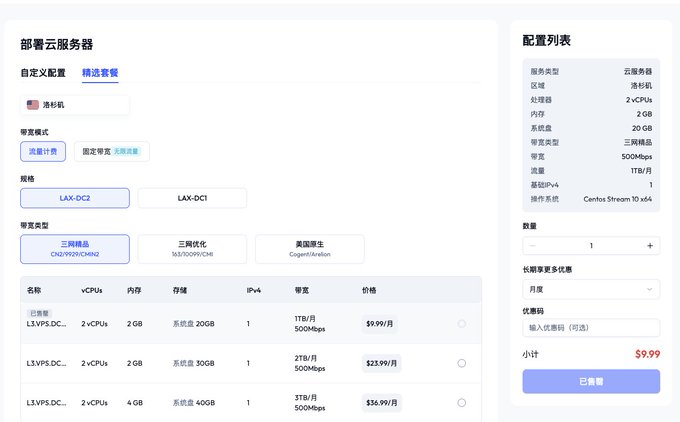
Task: Click the 输入优惠码 coupon input field
Action: point(591,328)
